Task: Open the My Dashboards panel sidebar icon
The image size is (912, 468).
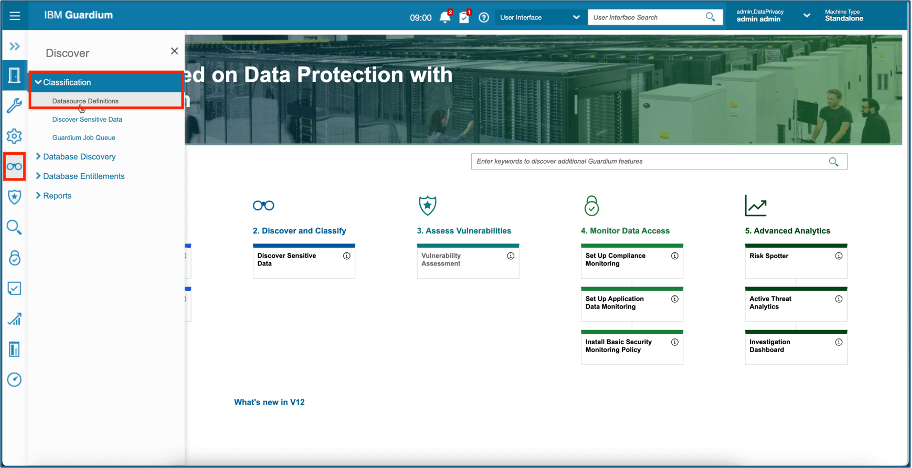Action: (x=15, y=349)
